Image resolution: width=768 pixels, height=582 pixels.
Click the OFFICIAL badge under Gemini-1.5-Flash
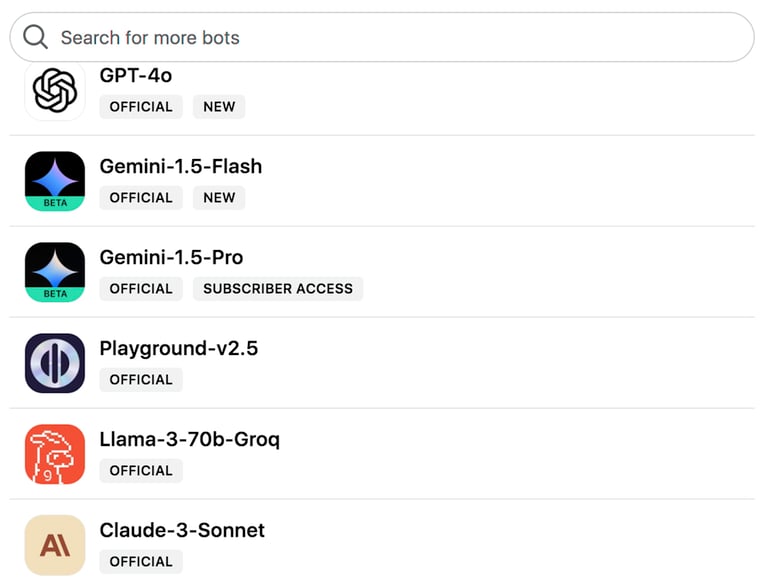click(141, 198)
